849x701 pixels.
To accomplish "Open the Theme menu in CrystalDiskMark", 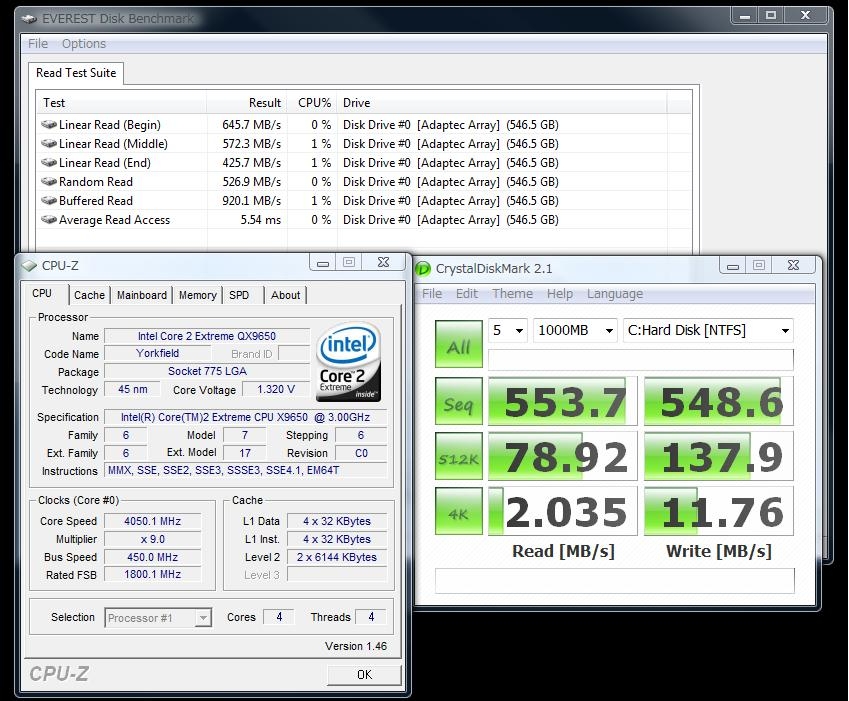I will 512,294.
